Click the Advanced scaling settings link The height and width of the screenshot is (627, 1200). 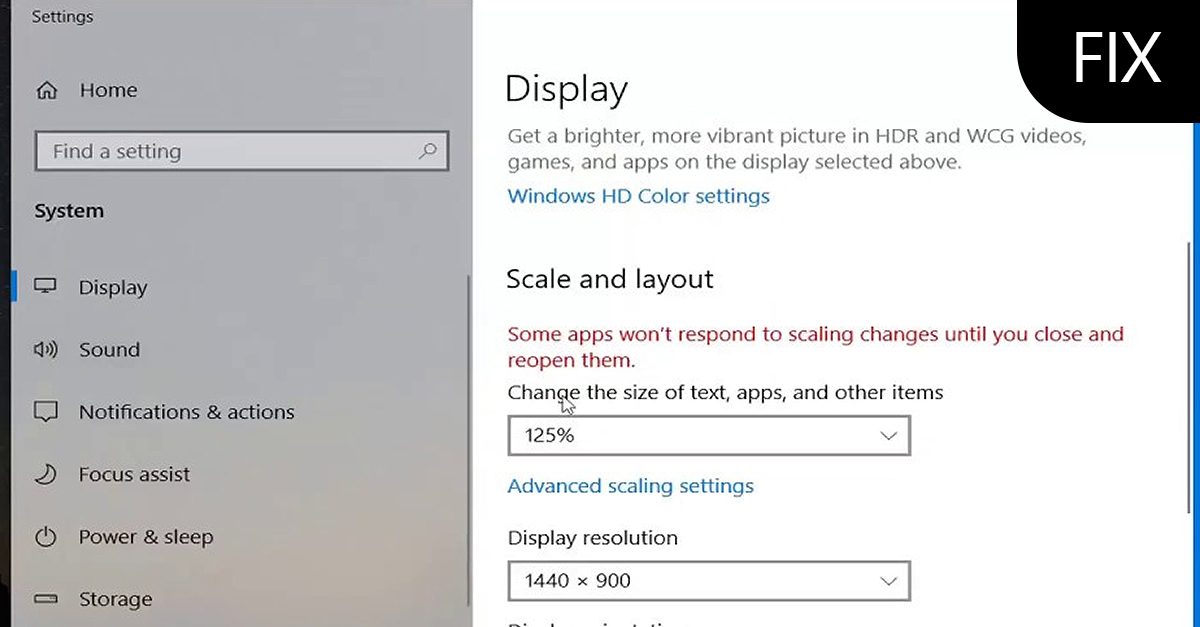[631, 486]
